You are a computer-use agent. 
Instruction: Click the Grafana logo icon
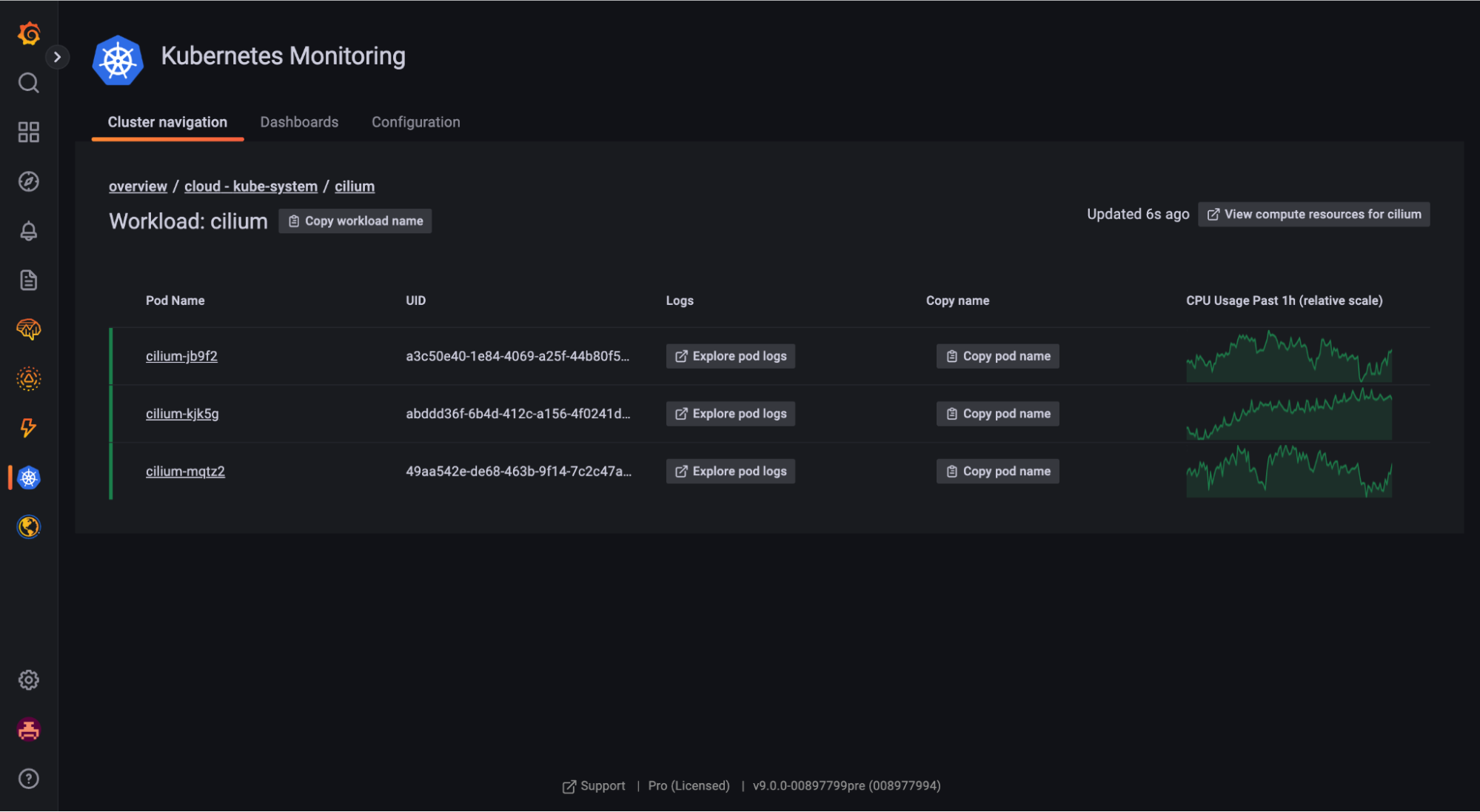(29, 33)
